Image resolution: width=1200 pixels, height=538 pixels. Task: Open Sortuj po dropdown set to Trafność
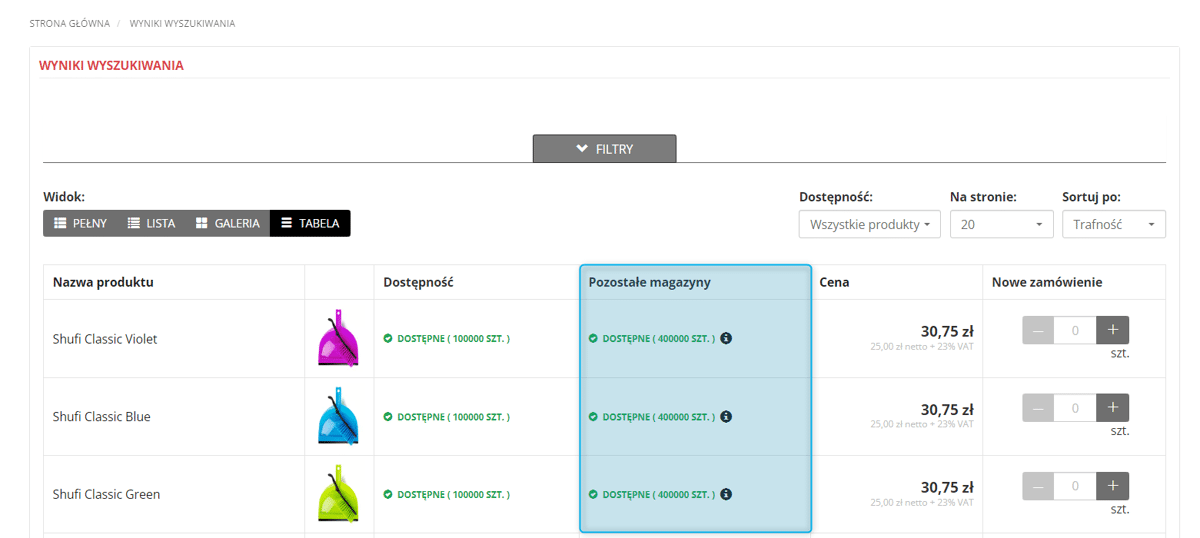(1114, 224)
